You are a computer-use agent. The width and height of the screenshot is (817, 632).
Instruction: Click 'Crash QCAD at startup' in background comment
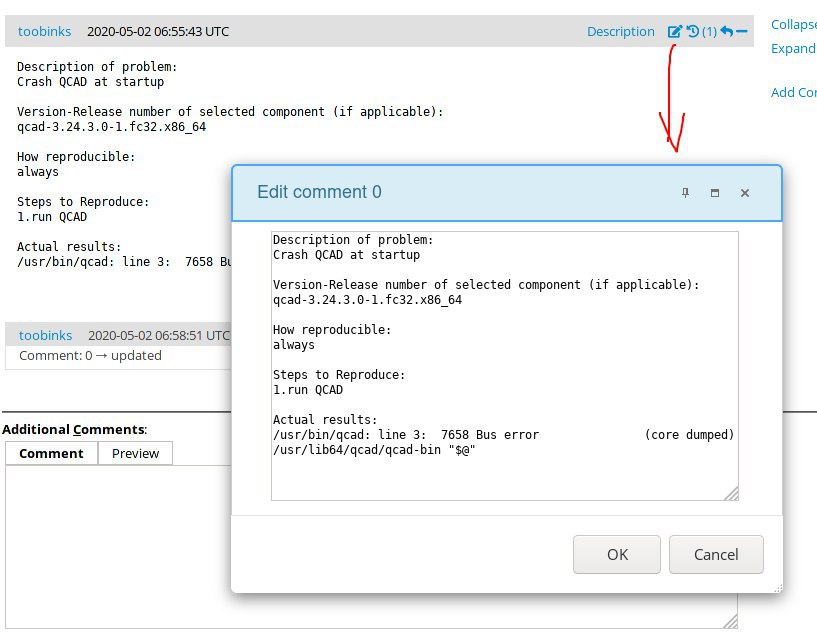click(91, 82)
